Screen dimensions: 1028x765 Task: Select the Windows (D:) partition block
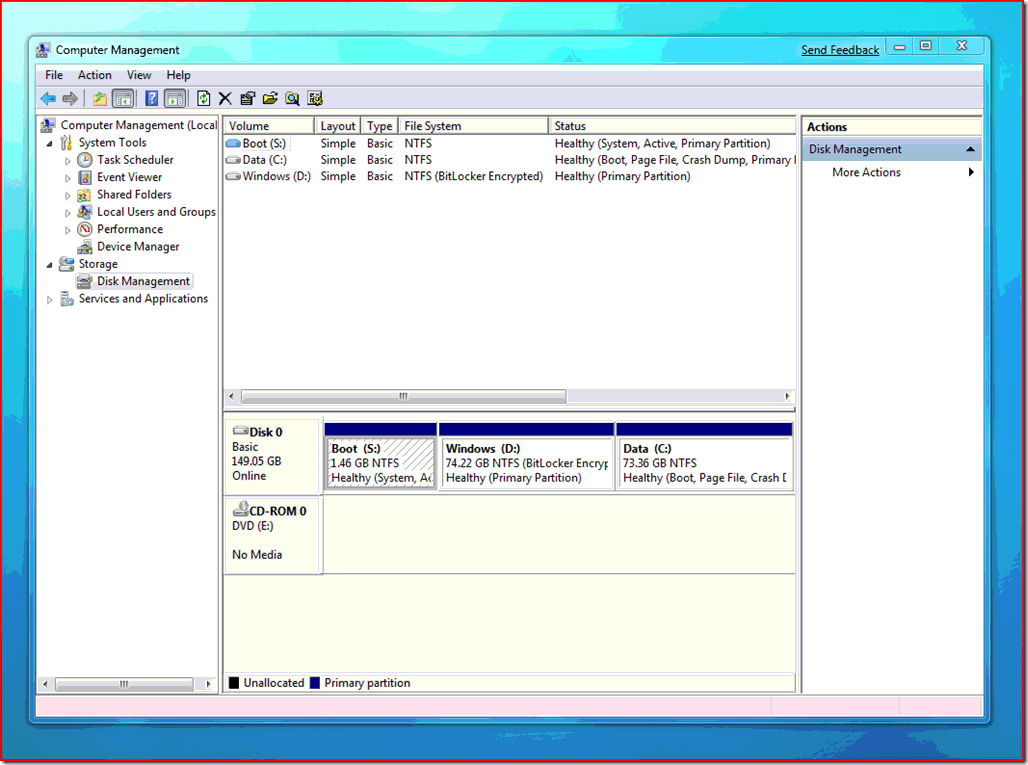(x=526, y=457)
